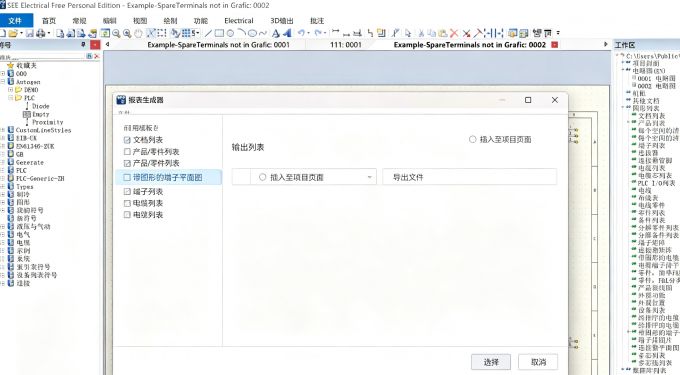The height and width of the screenshot is (375, 680).
Task: Select the Rectangle drawing tool
Action: 219,33
